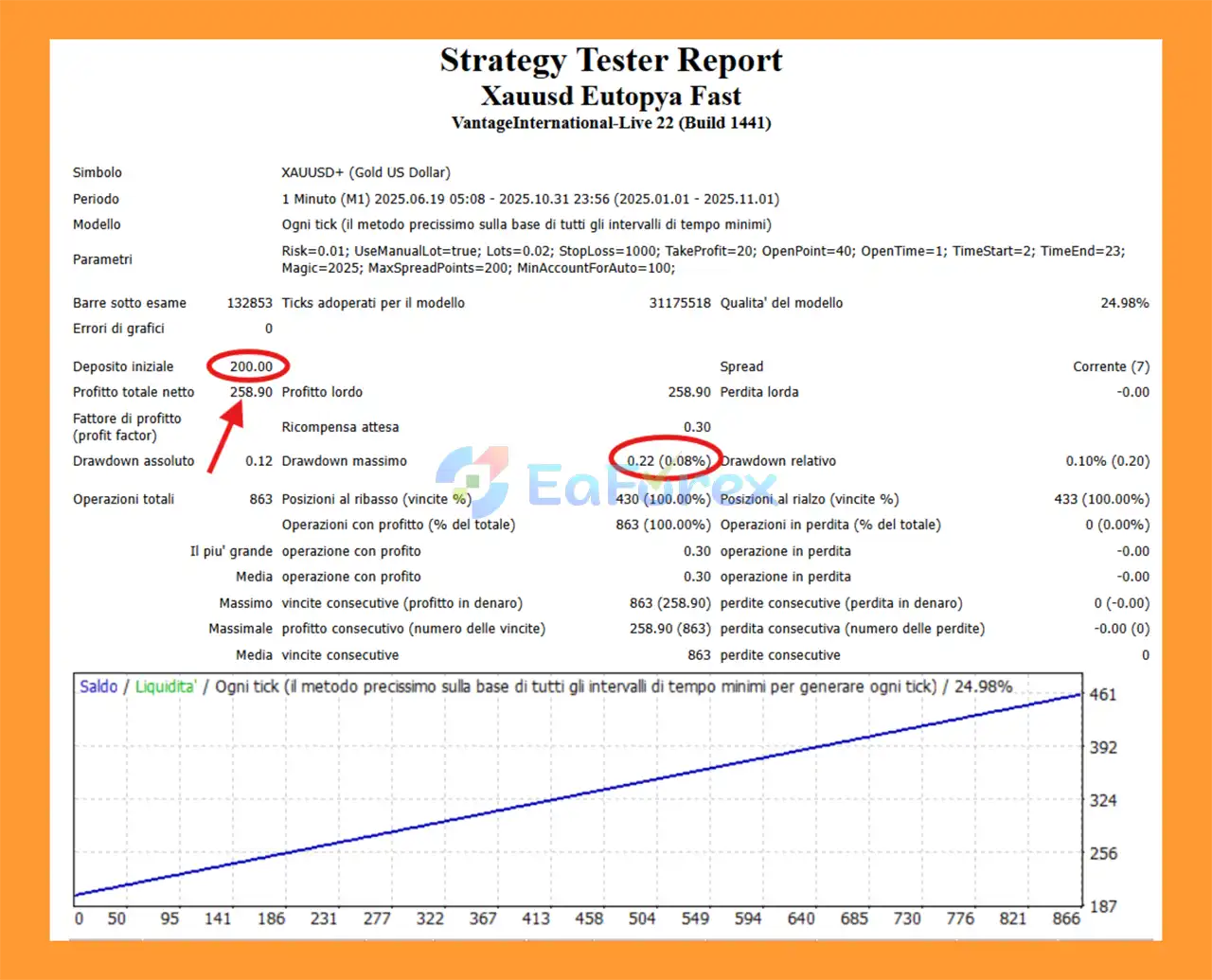
Task: Select the green Liquidita' legend label
Action: [166, 686]
